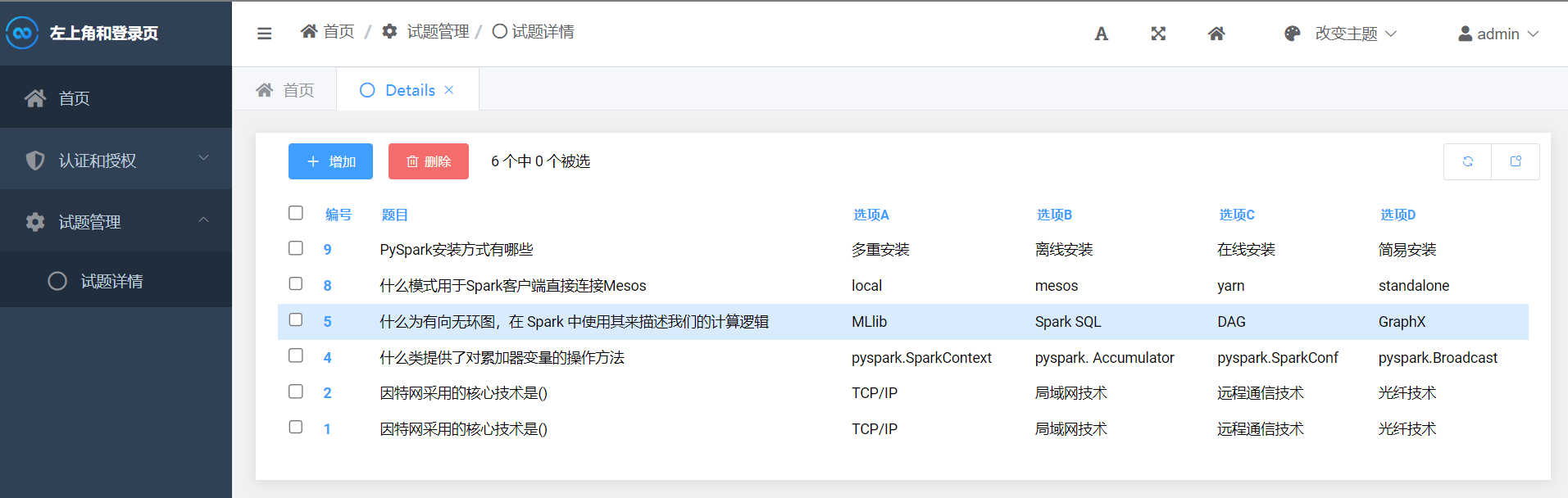Select the checkbox for question 5
The height and width of the screenshot is (498, 1568).
(296, 320)
